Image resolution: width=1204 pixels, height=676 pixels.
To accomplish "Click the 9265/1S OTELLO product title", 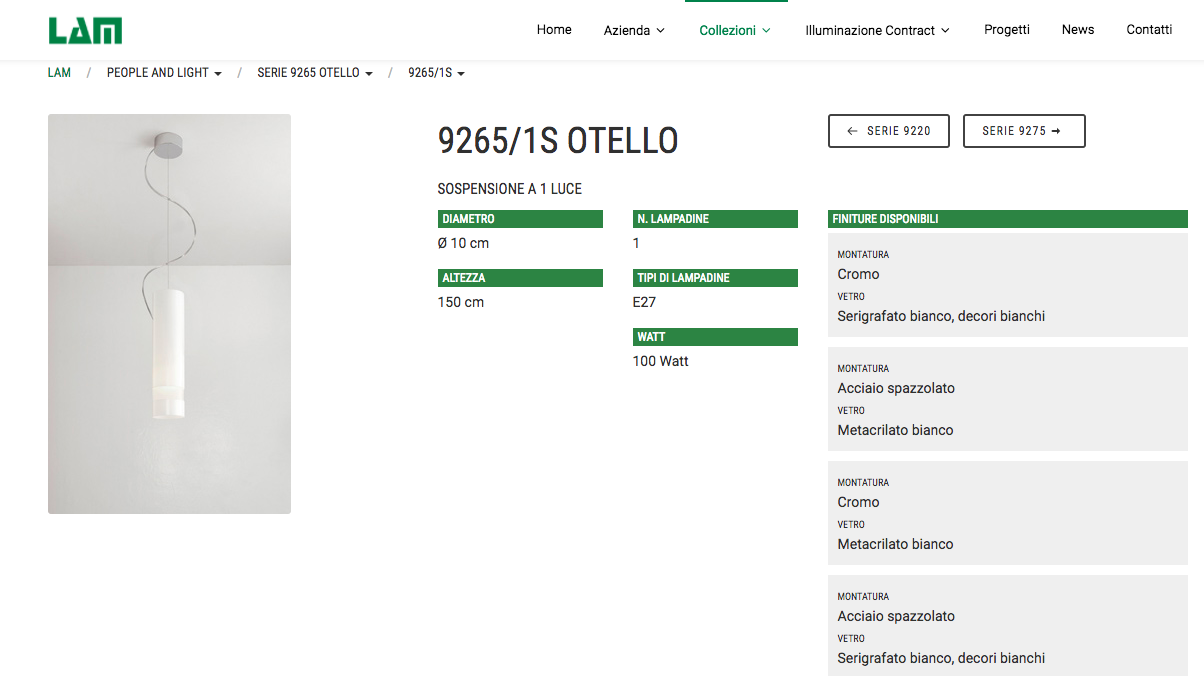I will coord(558,141).
